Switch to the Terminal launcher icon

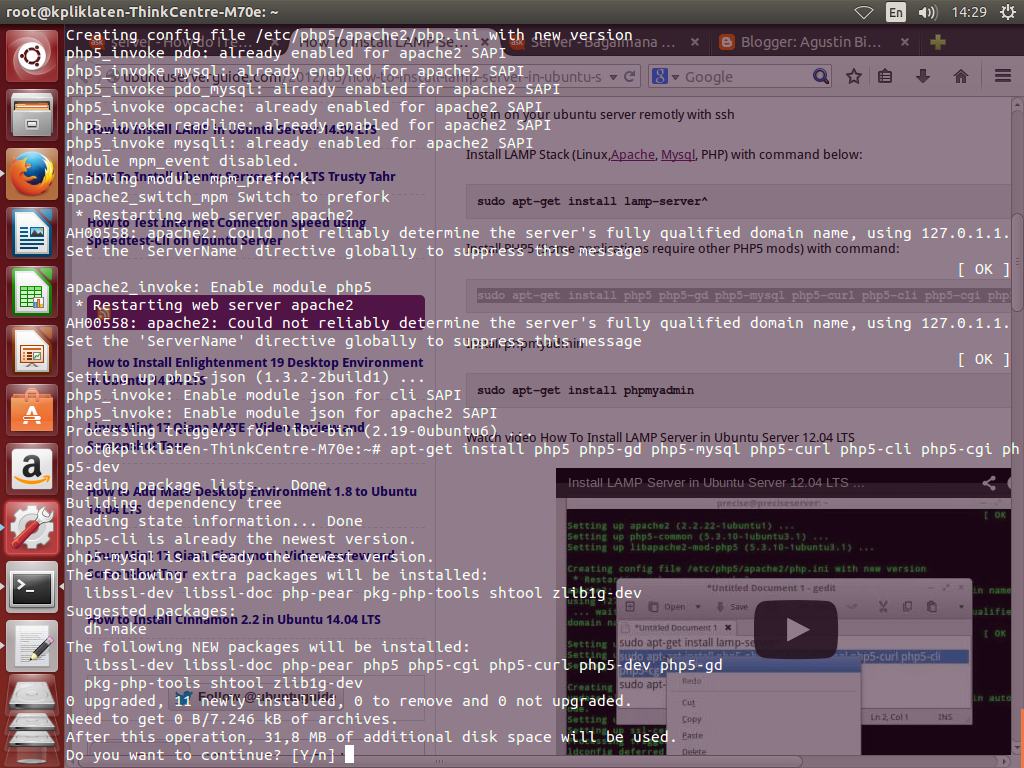click(x=31, y=586)
